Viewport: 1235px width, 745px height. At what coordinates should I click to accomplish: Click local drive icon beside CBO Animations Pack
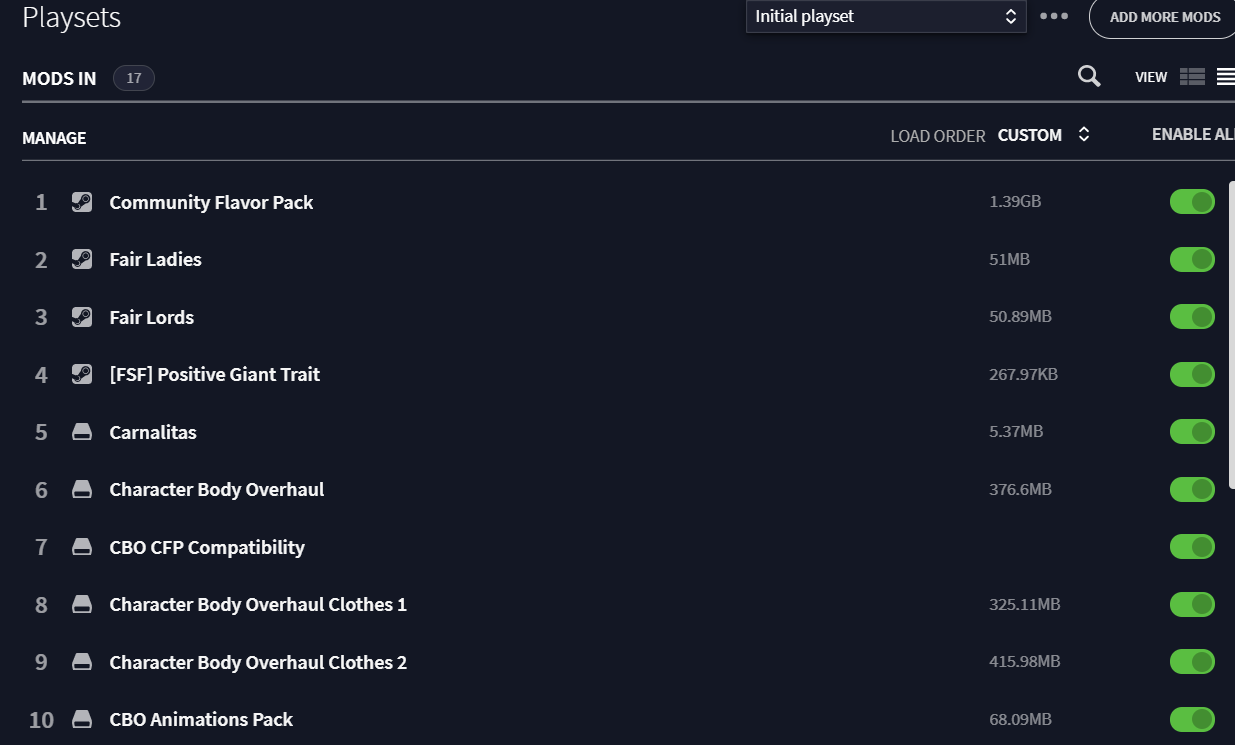[x=82, y=719]
